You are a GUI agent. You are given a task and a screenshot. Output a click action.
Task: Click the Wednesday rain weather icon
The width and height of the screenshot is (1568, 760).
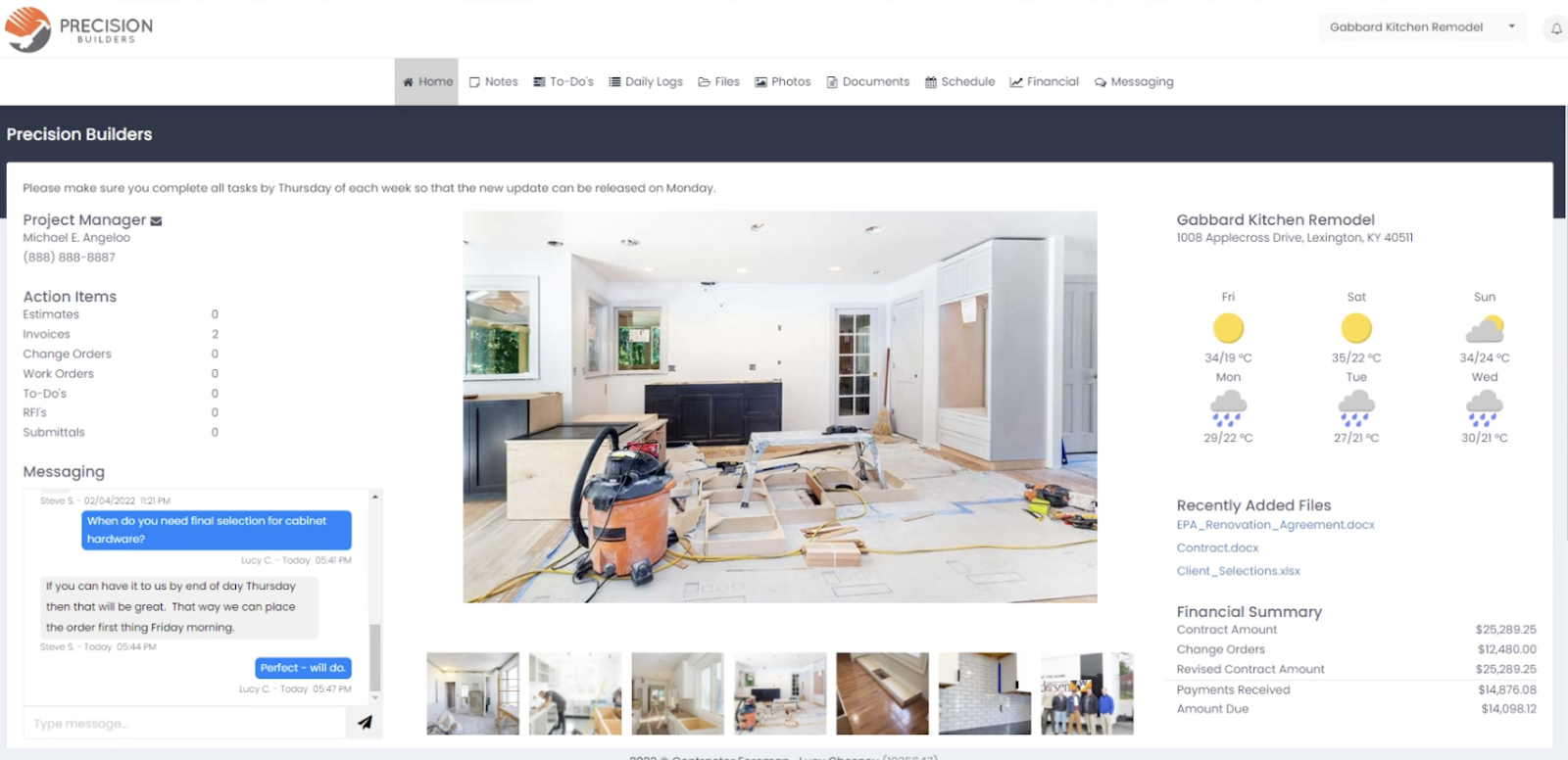pos(1485,407)
